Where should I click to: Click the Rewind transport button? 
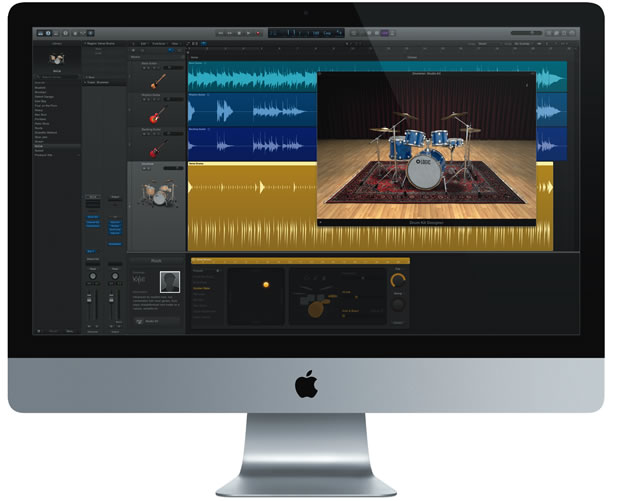(221, 34)
